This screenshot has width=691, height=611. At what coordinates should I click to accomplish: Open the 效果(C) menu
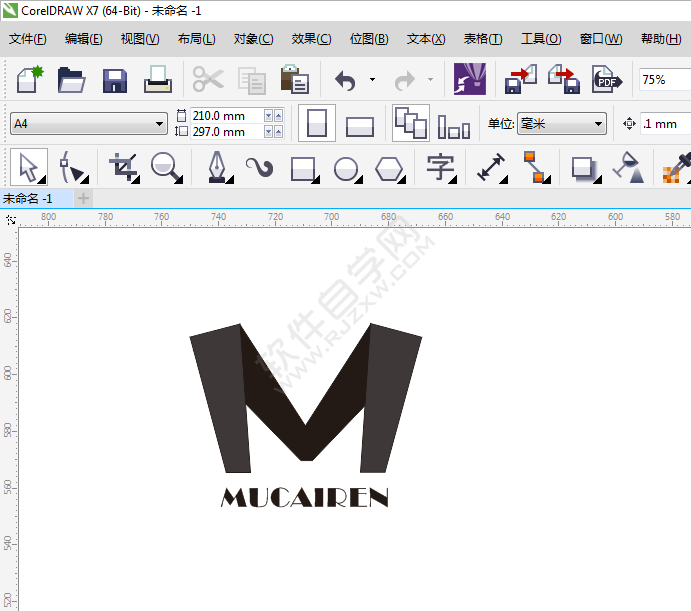(x=311, y=39)
